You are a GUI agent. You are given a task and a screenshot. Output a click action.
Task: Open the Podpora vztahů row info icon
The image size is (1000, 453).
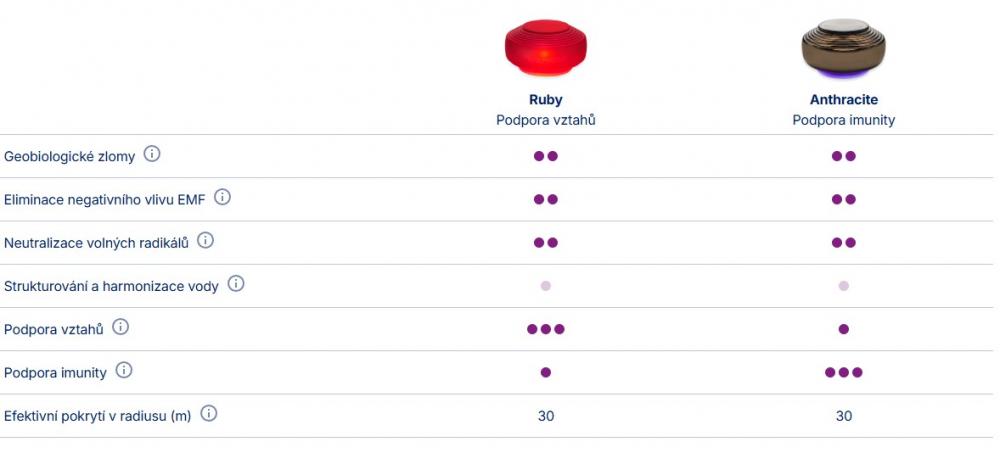click(120, 327)
